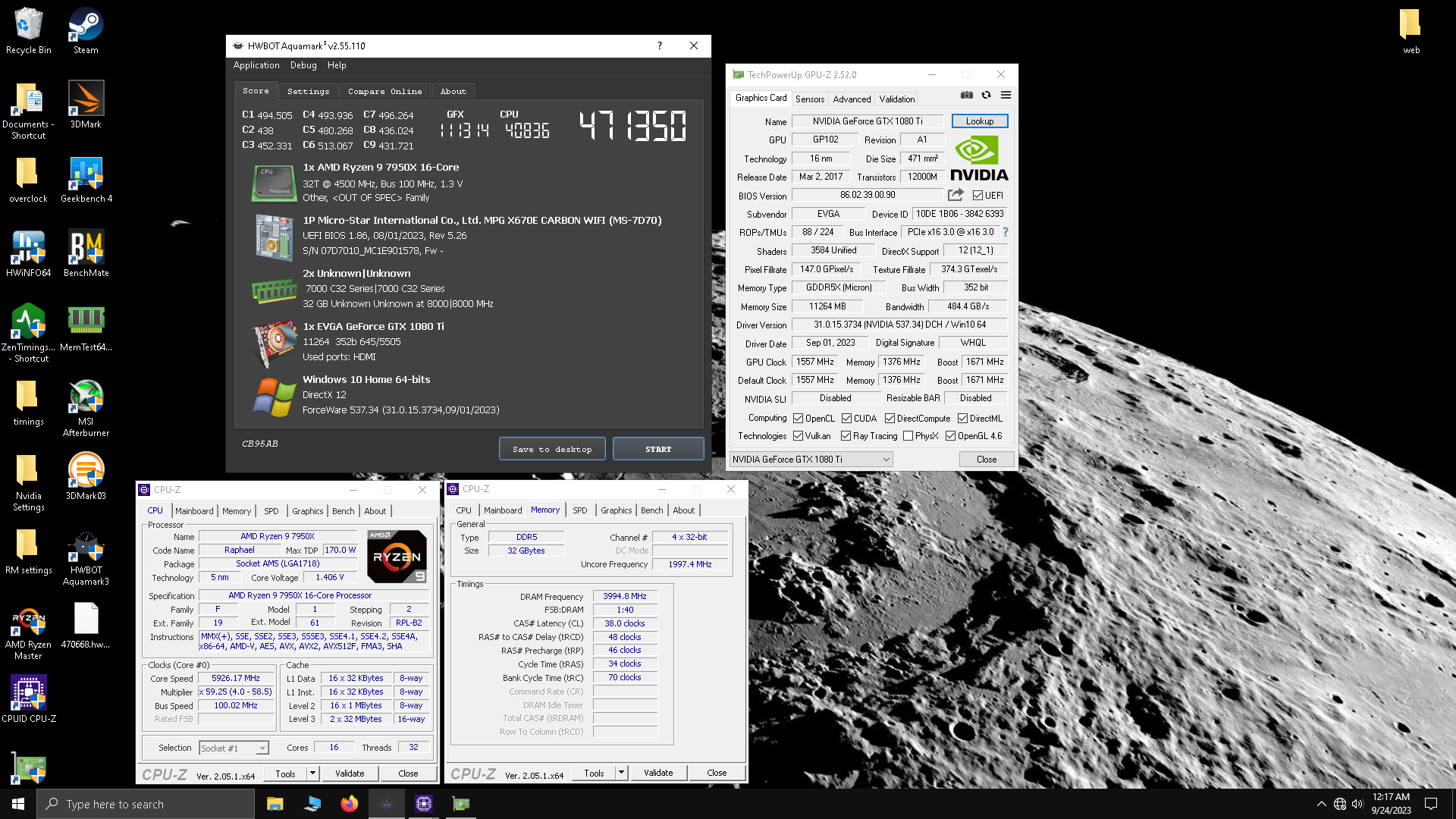This screenshot has width=1456, height=819.
Task: Open the 3DMark03 desktop icon
Action: coord(86,476)
